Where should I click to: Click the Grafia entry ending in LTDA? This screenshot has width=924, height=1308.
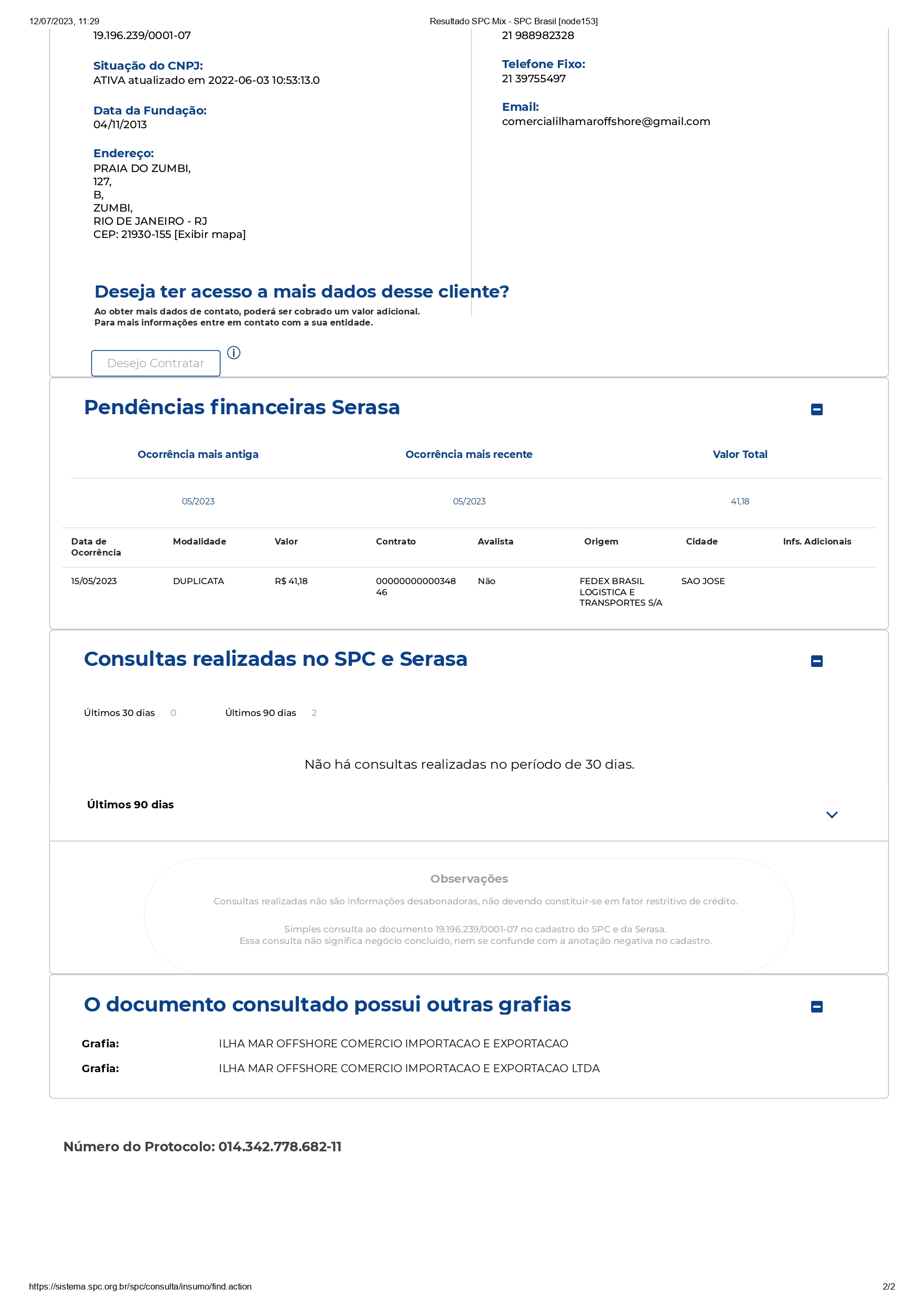409,1068
